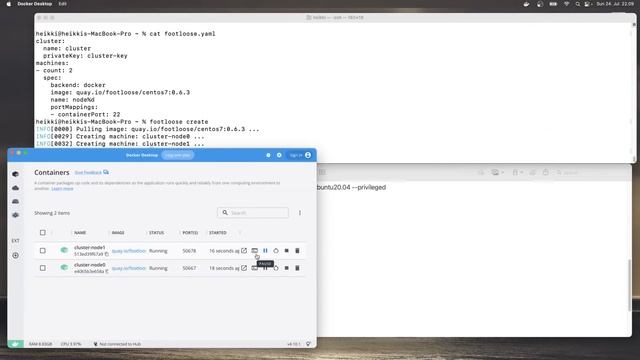Click the Search field in the background notes window
This screenshot has height=360, width=640.
(x=572, y=173)
